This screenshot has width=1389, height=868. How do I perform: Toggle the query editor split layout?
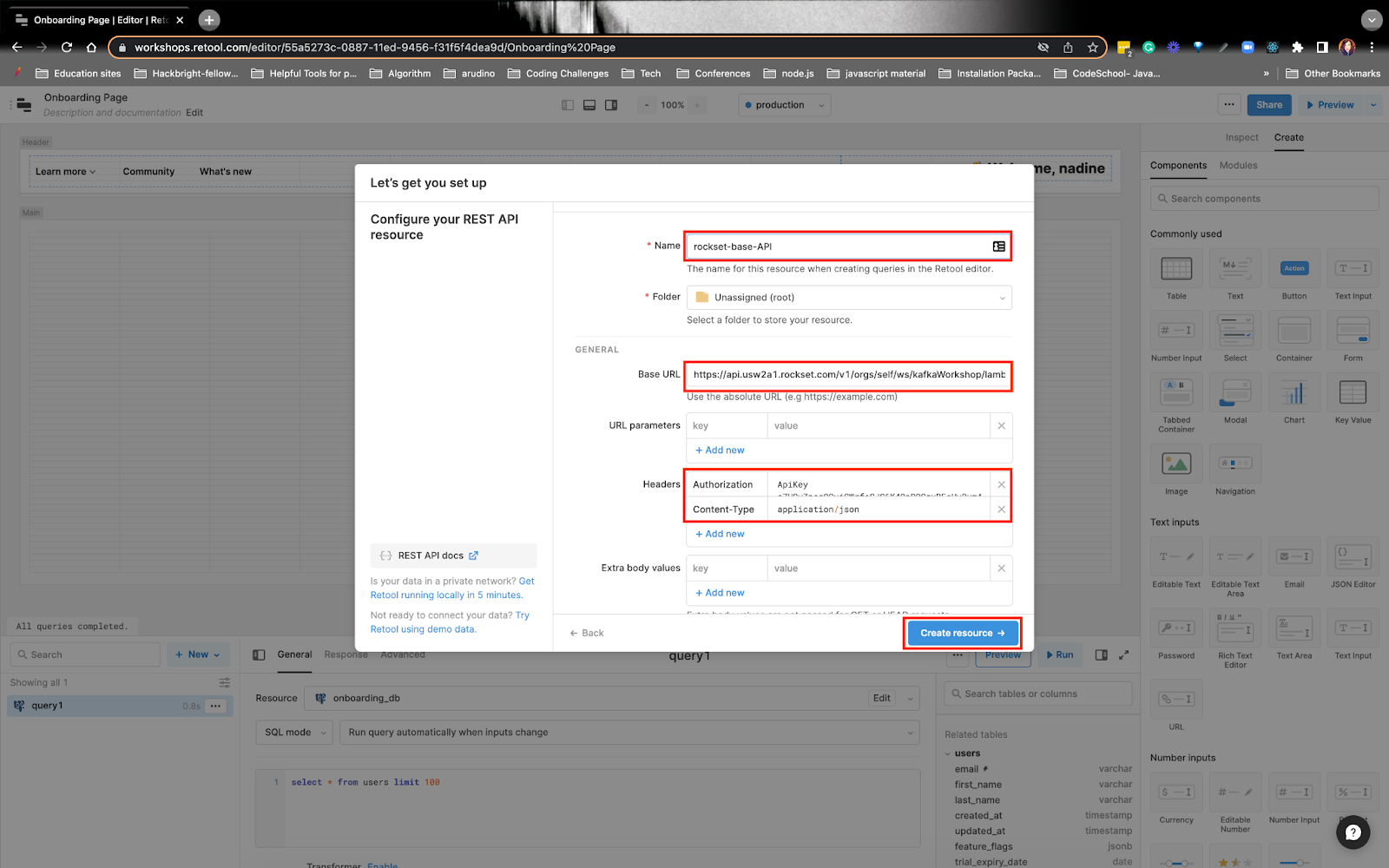point(1101,655)
